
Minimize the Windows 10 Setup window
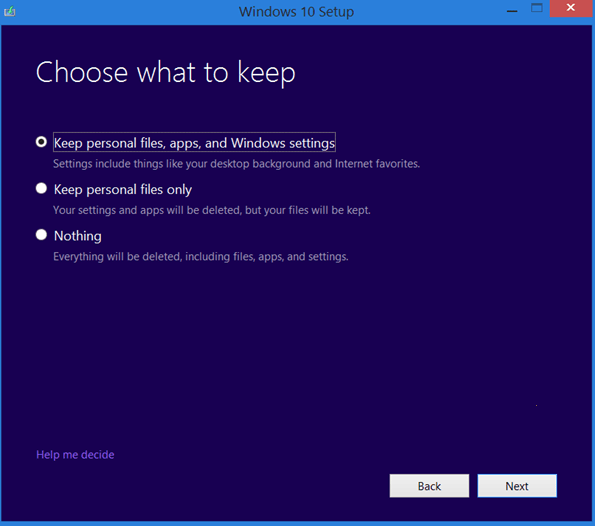point(512,11)
